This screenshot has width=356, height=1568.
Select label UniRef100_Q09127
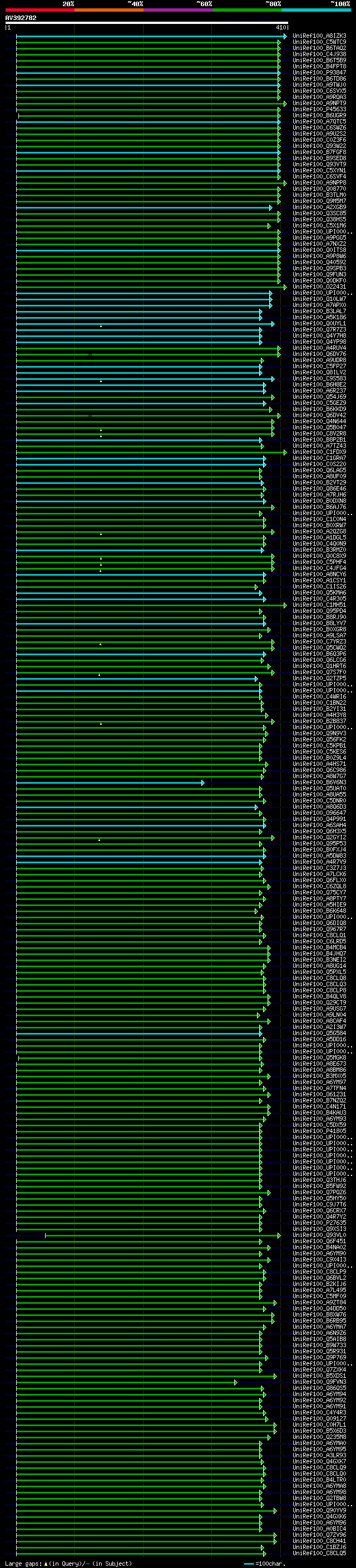319,1419
